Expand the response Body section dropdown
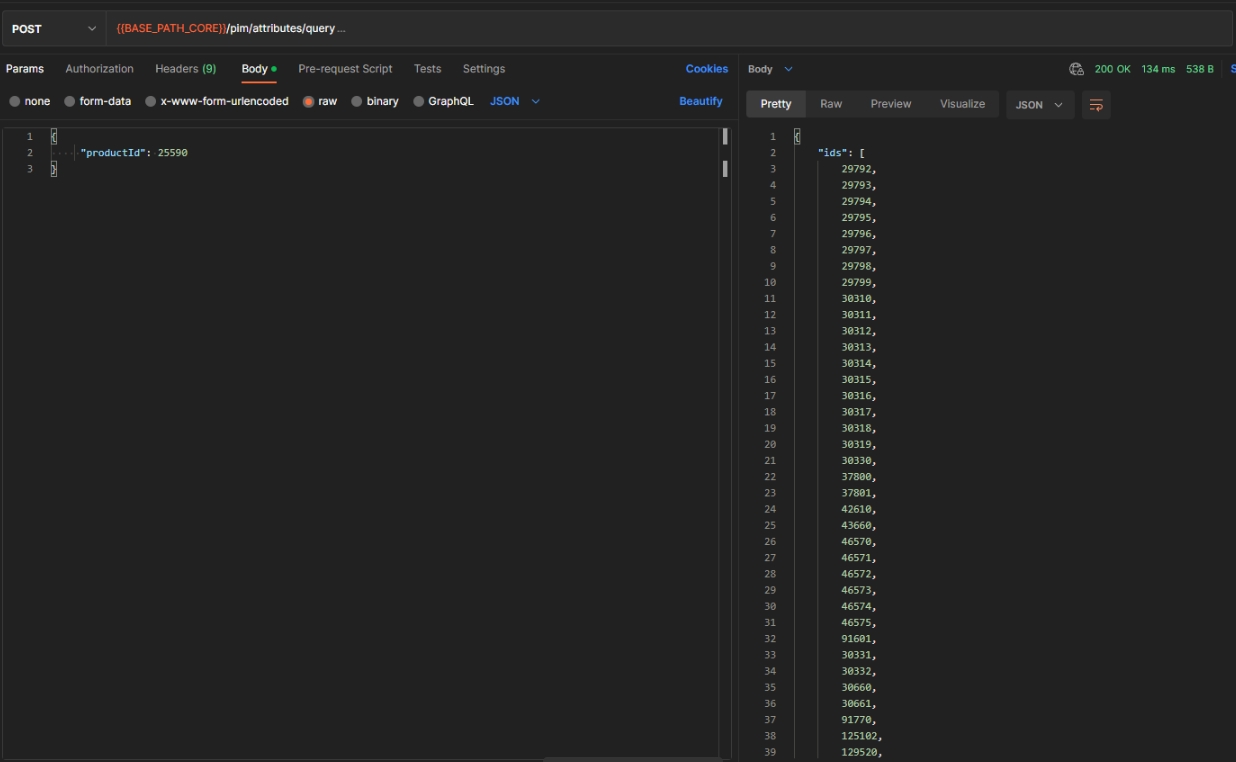 pyautogui.click(x=770, y=69)
